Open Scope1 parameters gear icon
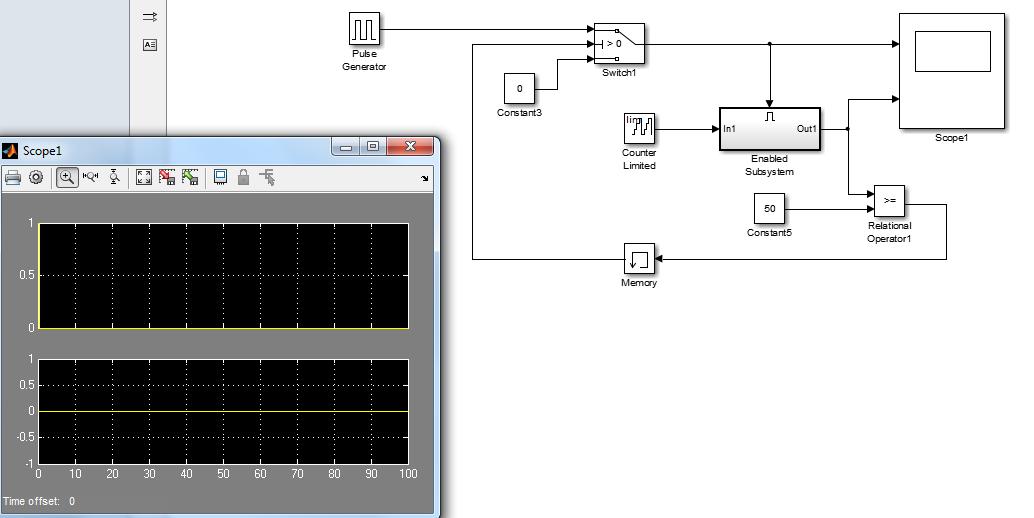The image size is (1034, 518). (36, 177)
